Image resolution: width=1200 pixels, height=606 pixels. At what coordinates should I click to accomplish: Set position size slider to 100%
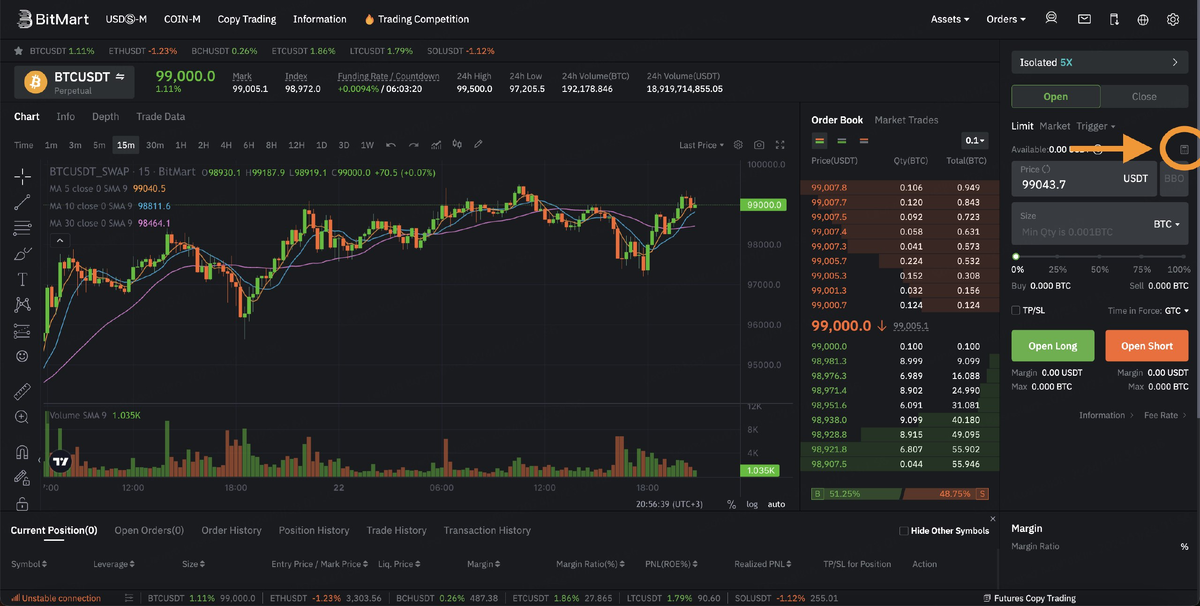(1186, 258)
